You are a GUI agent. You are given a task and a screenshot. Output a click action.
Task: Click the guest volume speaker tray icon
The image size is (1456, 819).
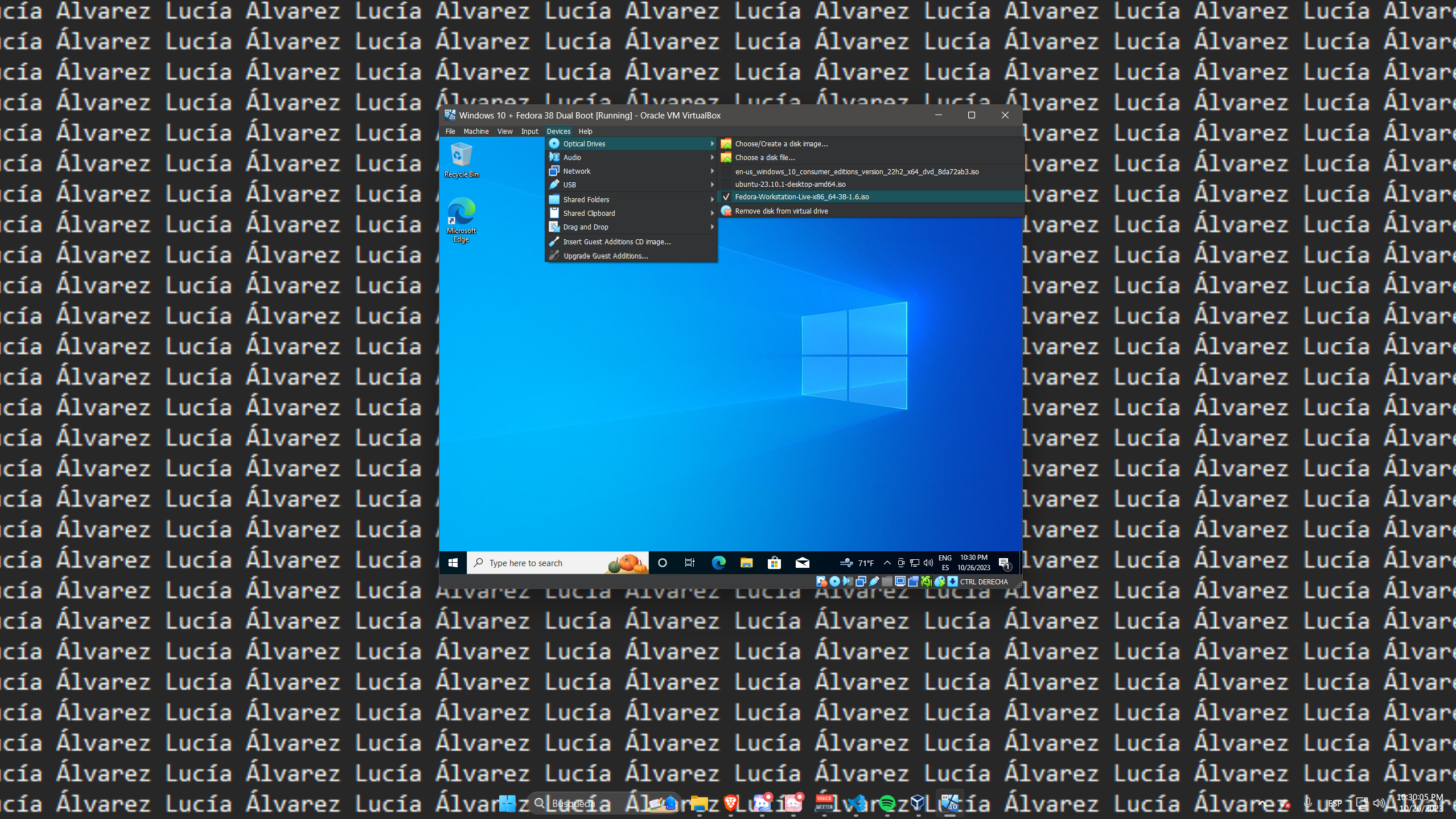point(928,563)
